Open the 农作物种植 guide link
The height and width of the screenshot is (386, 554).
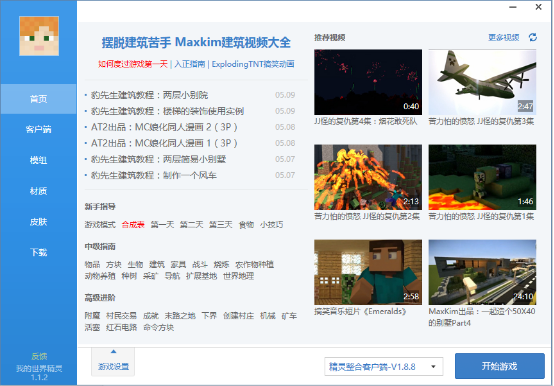(x=254, y=265)
